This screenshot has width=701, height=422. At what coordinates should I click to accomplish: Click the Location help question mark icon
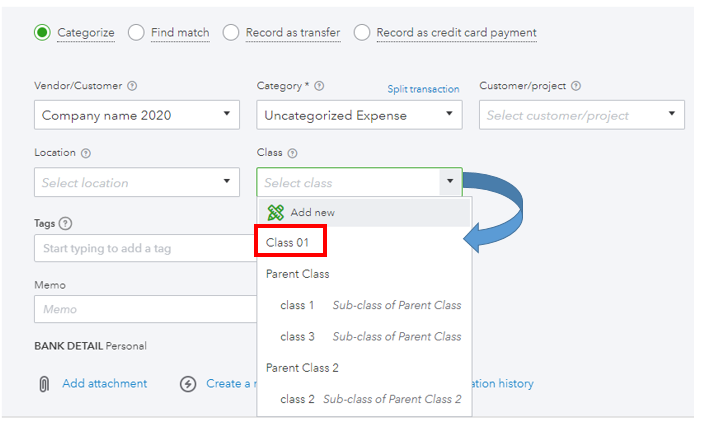[x=85, y=153]
